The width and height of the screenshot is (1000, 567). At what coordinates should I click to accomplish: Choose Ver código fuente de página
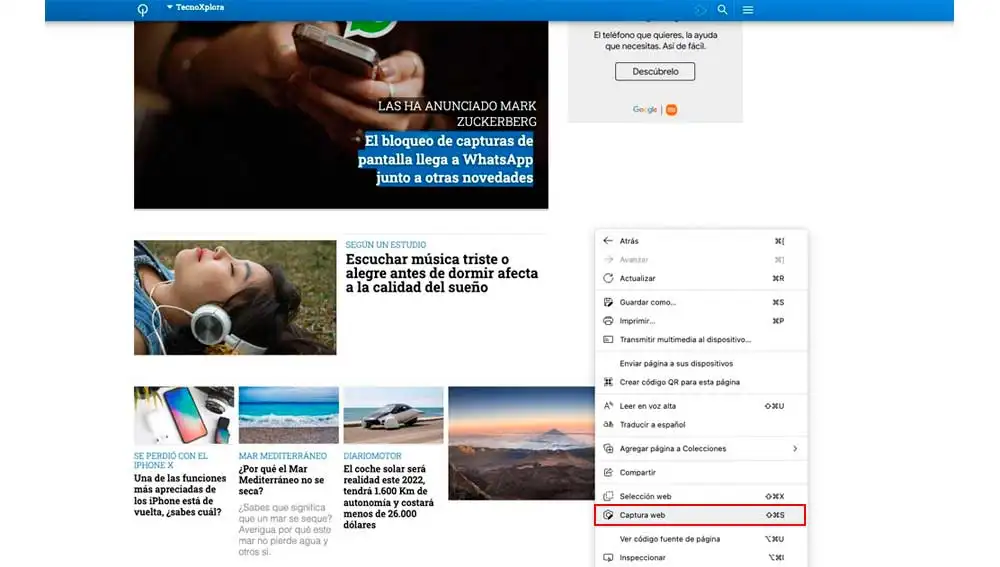tap(701, 539)
